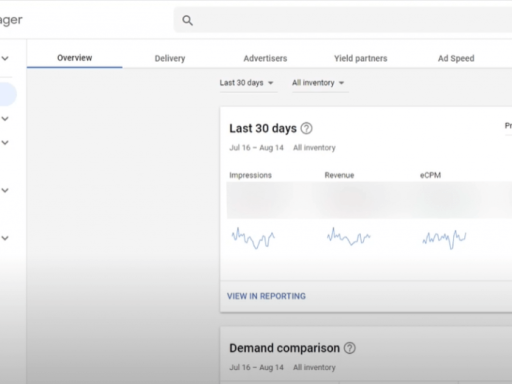Open the Last 30 days date-range dropdown

[x=247, y=83]
